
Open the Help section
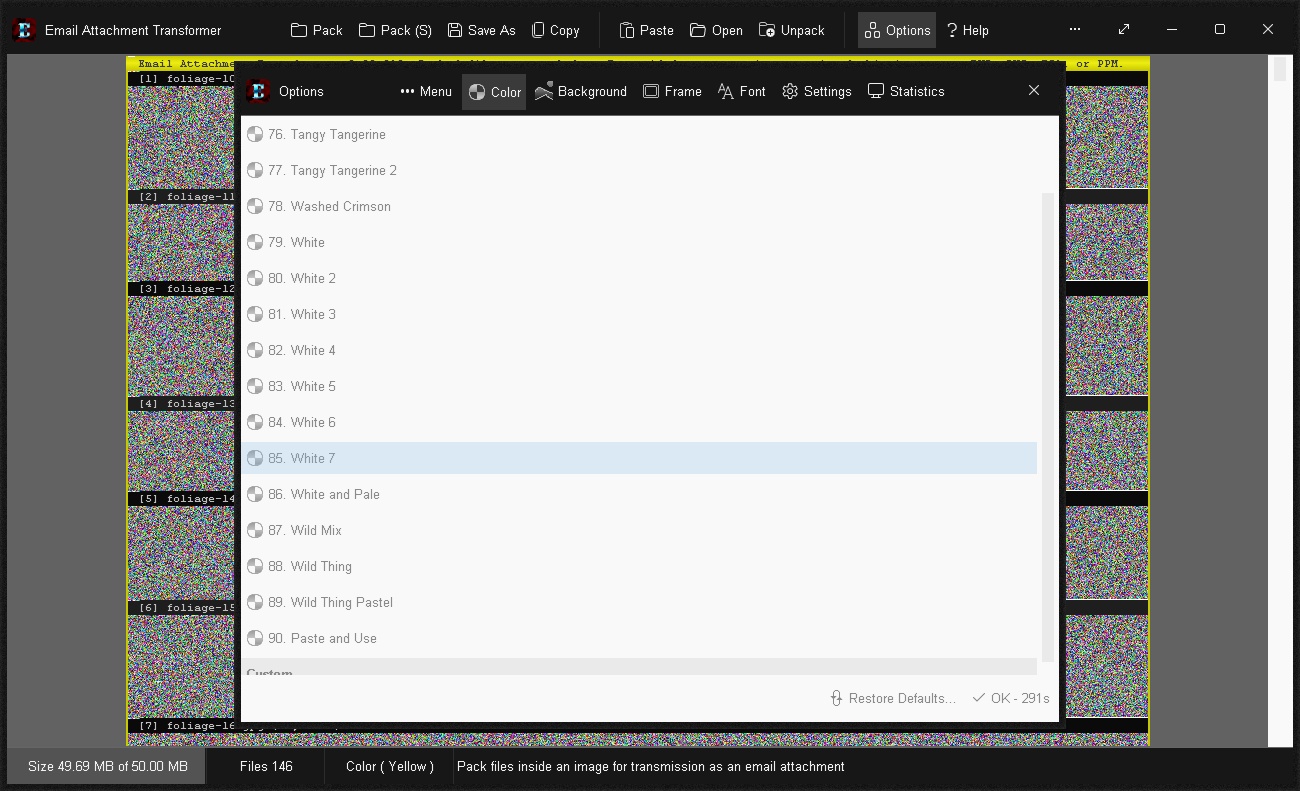967,30
